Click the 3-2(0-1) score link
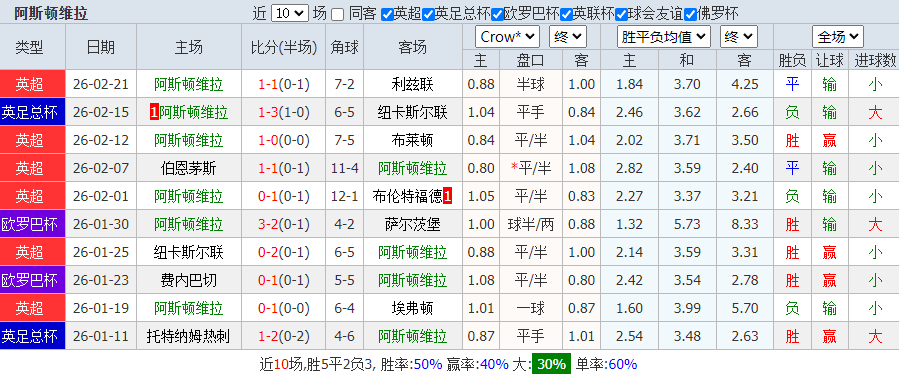 click(x=284, y=224)
